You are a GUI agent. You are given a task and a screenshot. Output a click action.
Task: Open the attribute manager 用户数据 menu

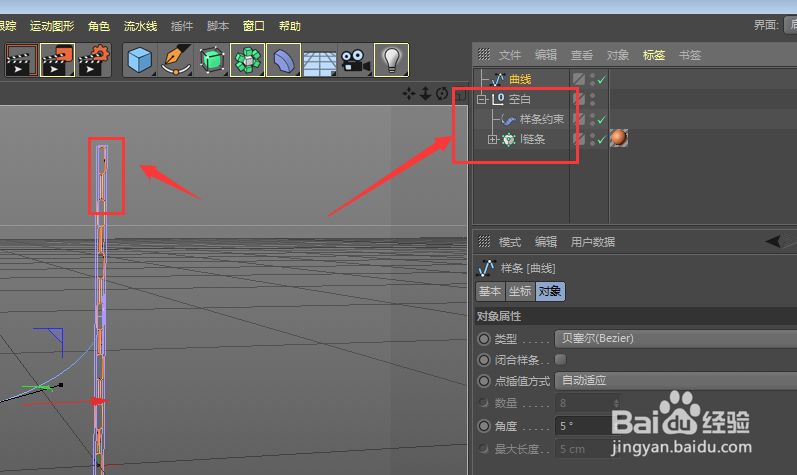click(x=593, y=242)
